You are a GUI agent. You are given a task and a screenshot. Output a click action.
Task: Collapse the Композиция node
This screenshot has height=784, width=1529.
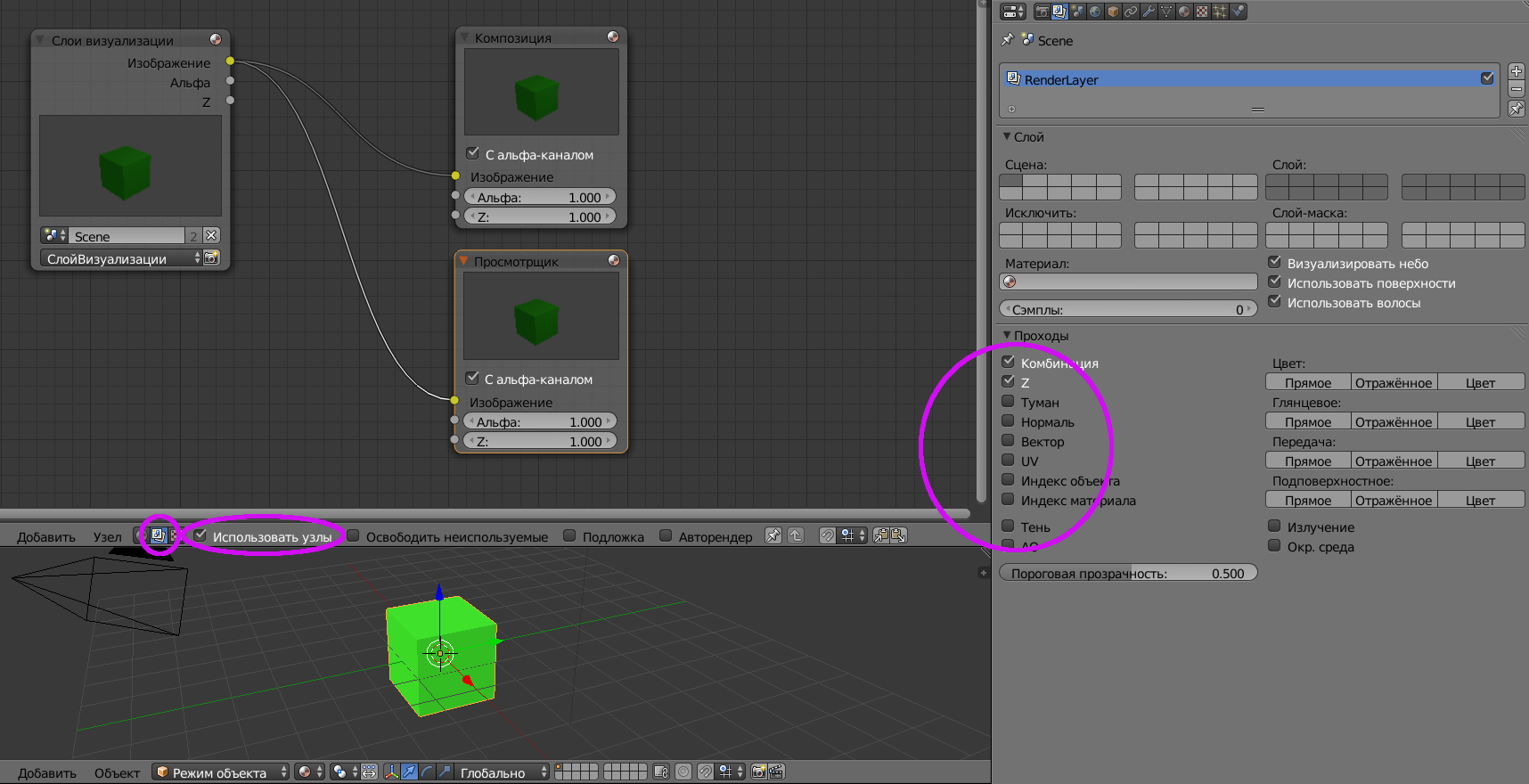click(464, 37)
